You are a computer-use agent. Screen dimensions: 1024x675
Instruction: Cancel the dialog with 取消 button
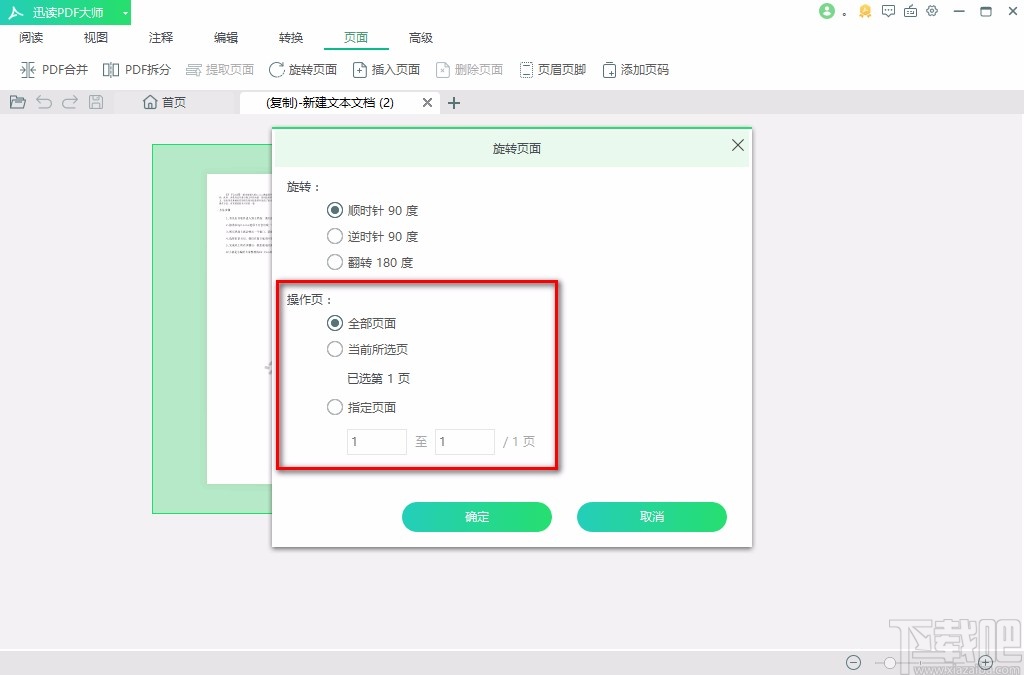tap(651, 517)
